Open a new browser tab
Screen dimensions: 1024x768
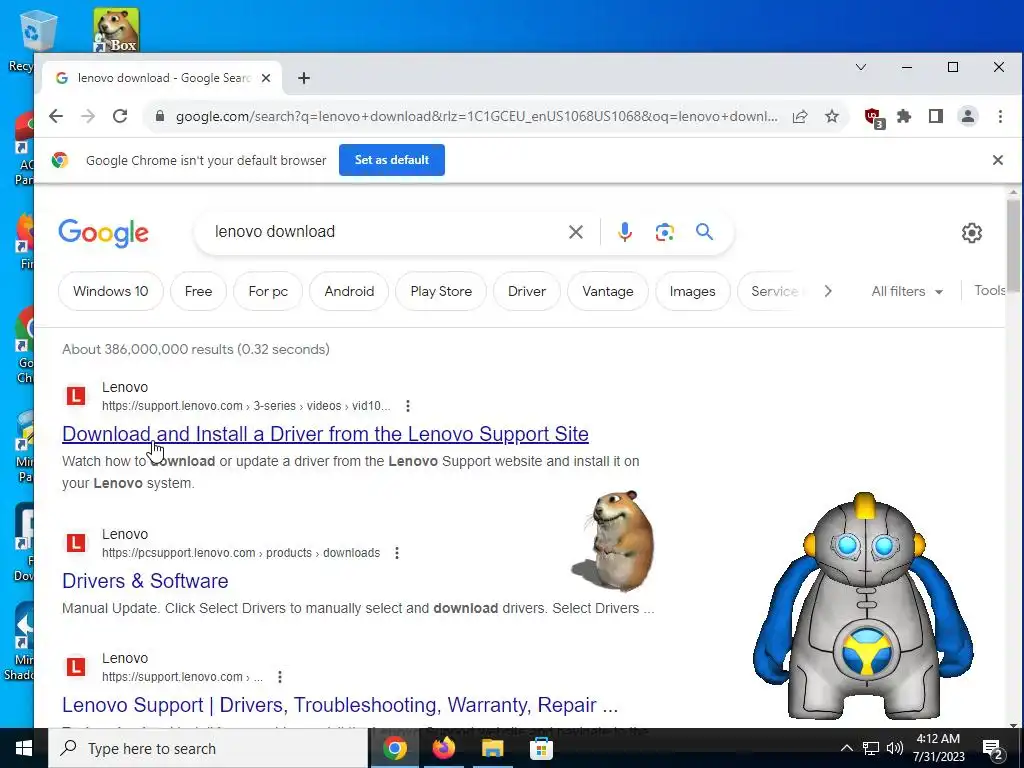coord(304,78)
